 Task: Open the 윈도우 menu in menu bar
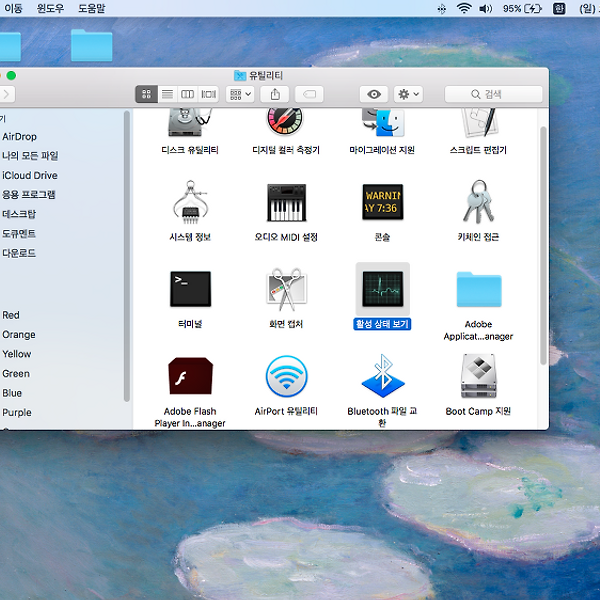coord(50,9)
